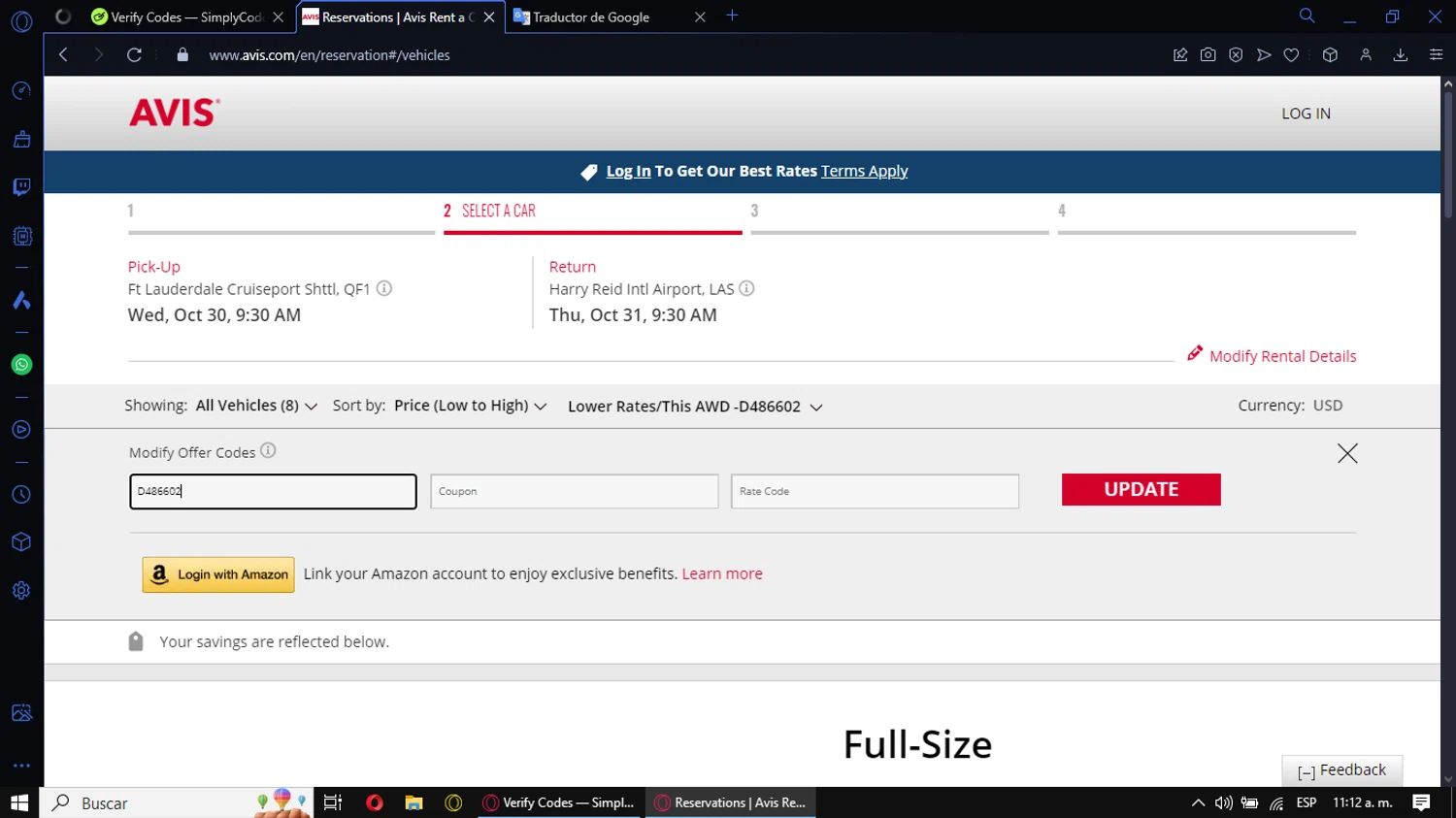This screenshot has height=818, width=1456.
Task: Click the taskbar Buscar search box
Action: coord(177,802)
